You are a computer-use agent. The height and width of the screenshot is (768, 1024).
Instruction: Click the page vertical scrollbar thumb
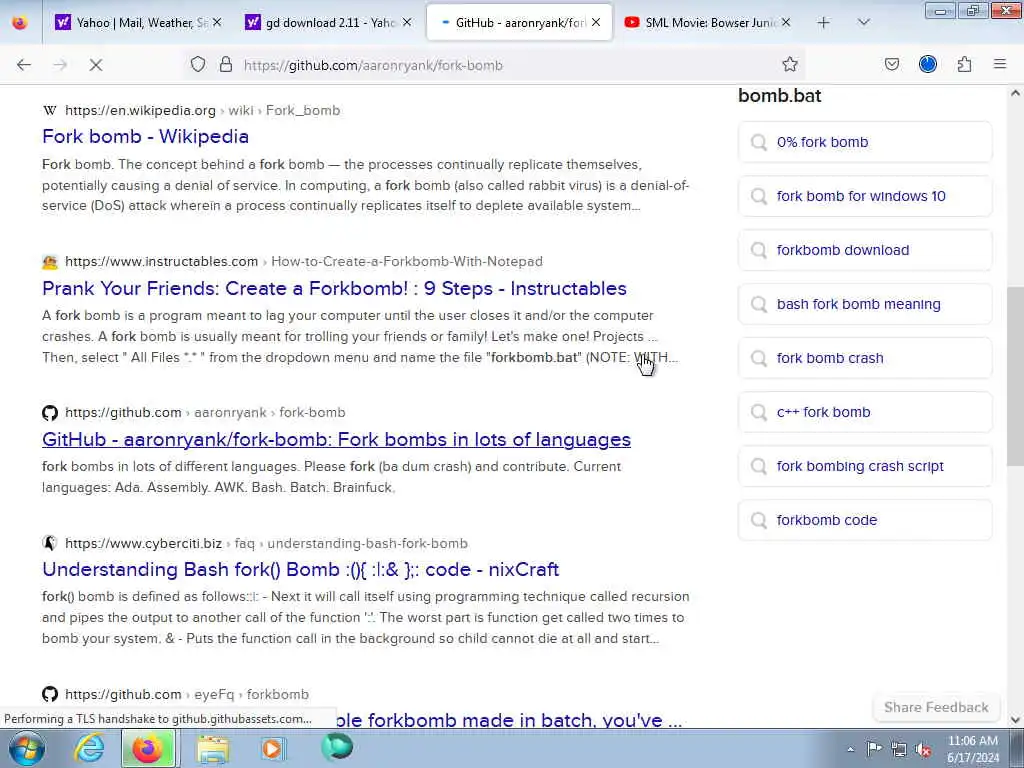[1016, 376]
